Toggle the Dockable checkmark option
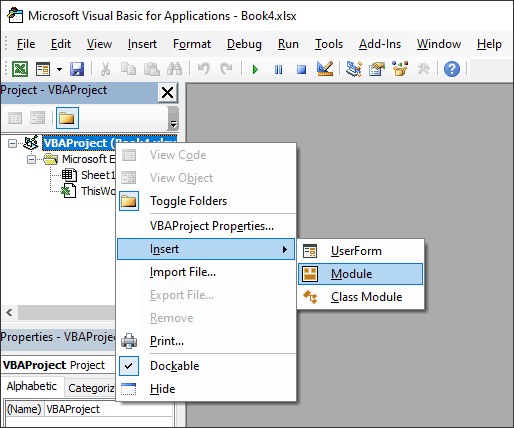Viewport: 514px width, 428px height. (x=206, y=366)
